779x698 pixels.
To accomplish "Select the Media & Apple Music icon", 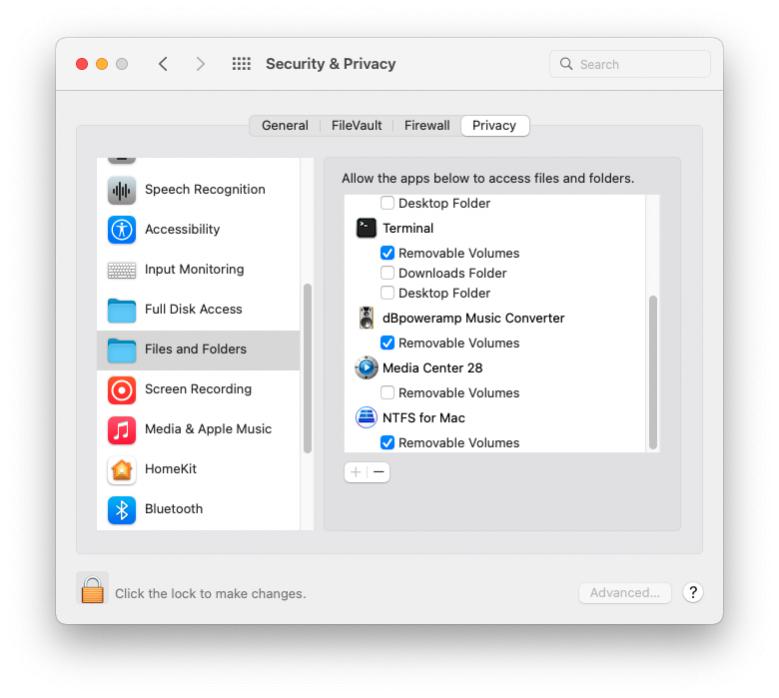I will 122,430.
